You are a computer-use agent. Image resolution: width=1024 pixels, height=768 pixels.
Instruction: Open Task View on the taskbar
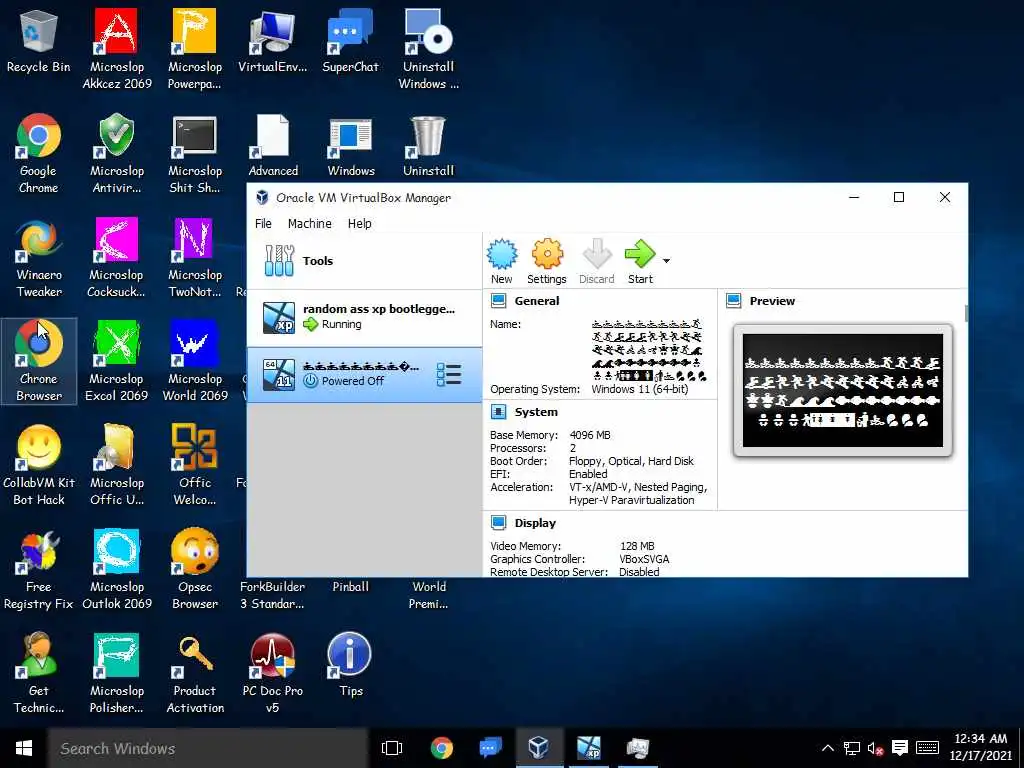(392, 748)
